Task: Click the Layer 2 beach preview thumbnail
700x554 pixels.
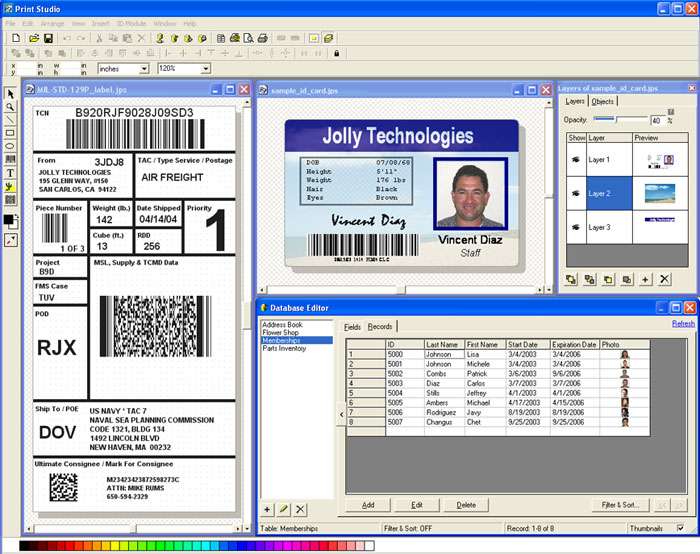Action: (660, 193)
